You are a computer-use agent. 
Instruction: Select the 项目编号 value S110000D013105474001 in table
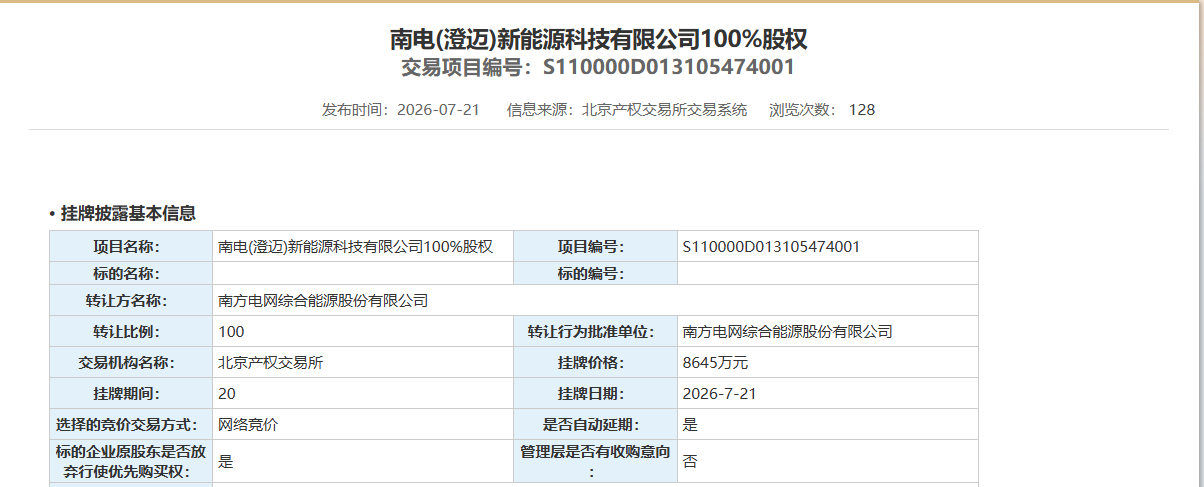pos(771,247)
